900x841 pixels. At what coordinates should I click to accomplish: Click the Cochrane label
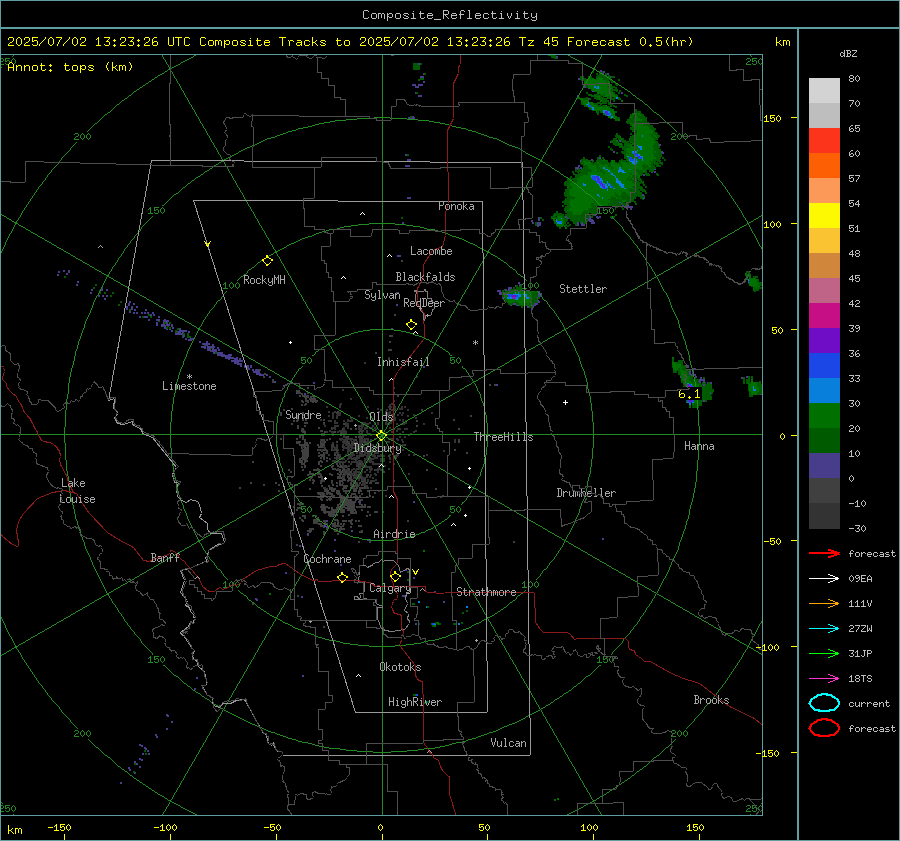(327, 559)
